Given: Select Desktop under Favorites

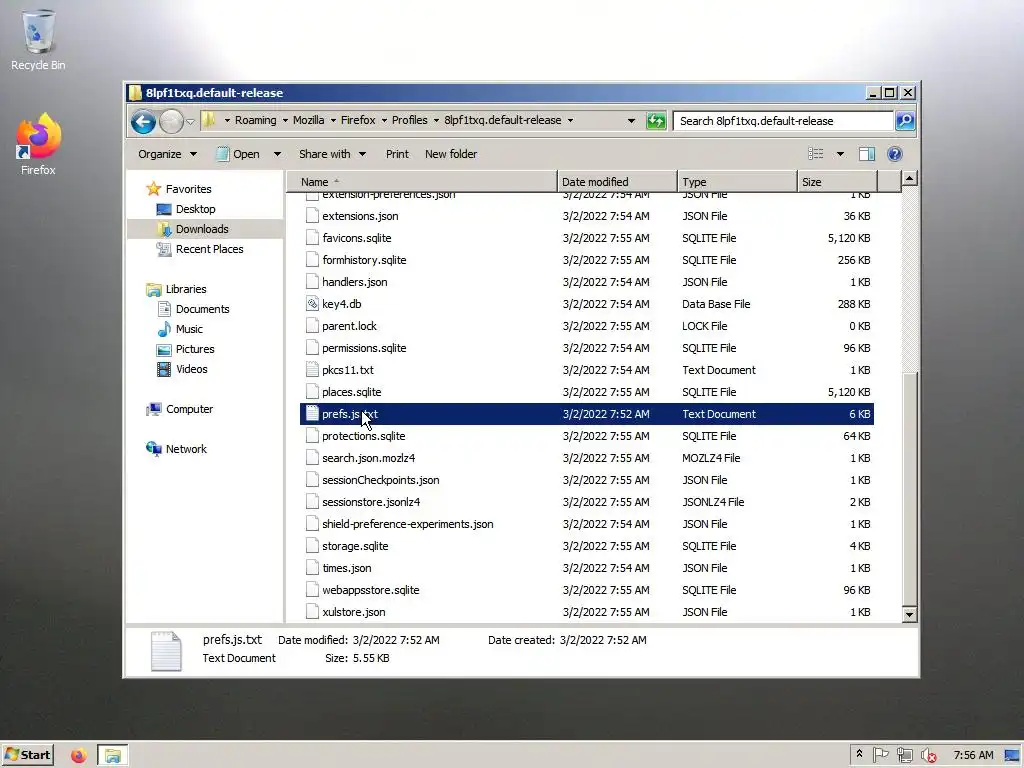Looking at the screenshot, I should click(195, 209).
